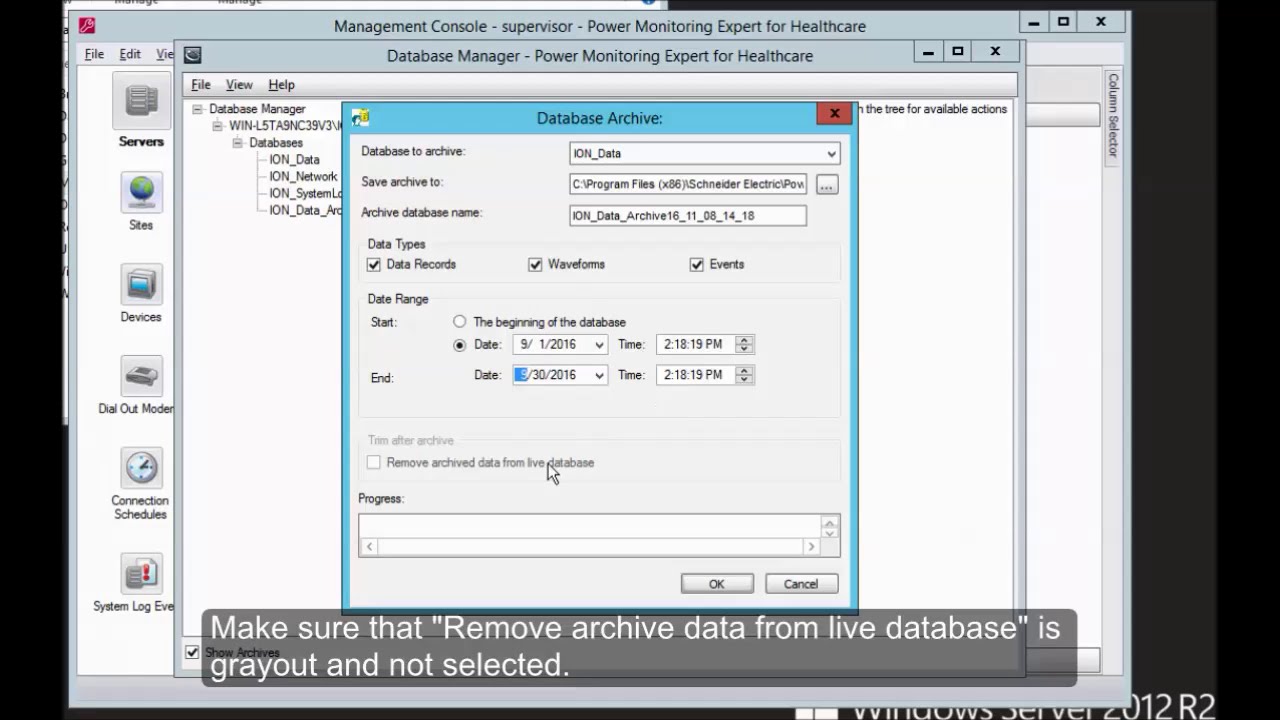The image size is (1280, 720).
Task: Click the Database Archive dialog title icon
Action: coord(360,118)
